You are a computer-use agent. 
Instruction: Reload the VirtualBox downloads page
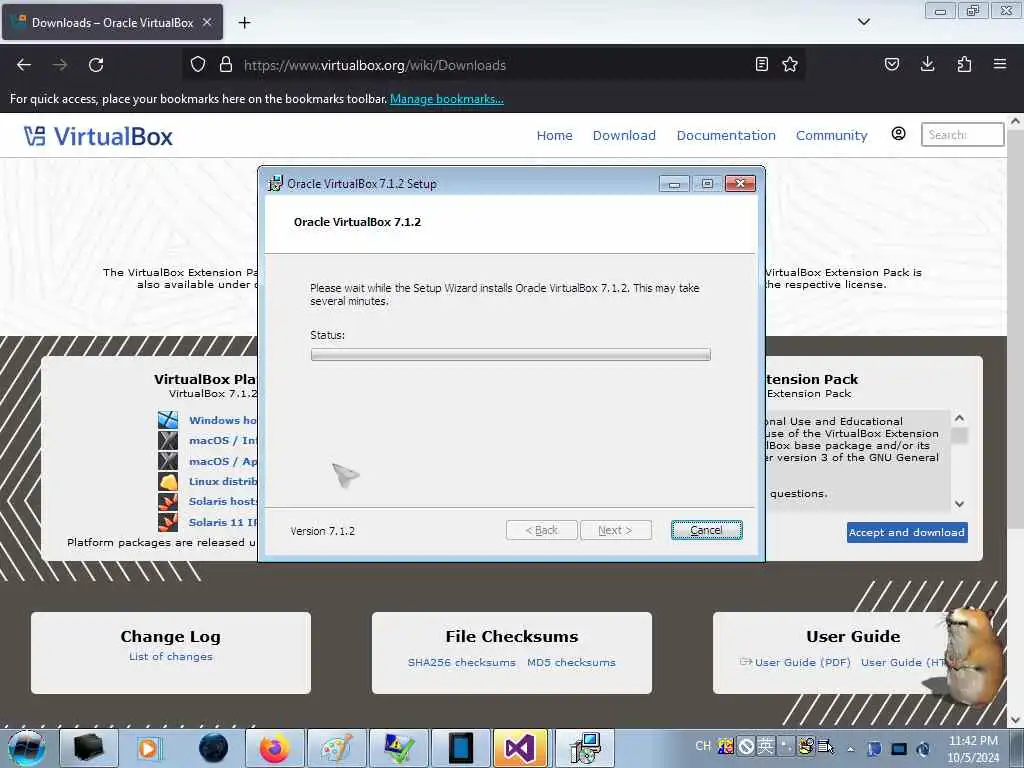coord(96,65)
